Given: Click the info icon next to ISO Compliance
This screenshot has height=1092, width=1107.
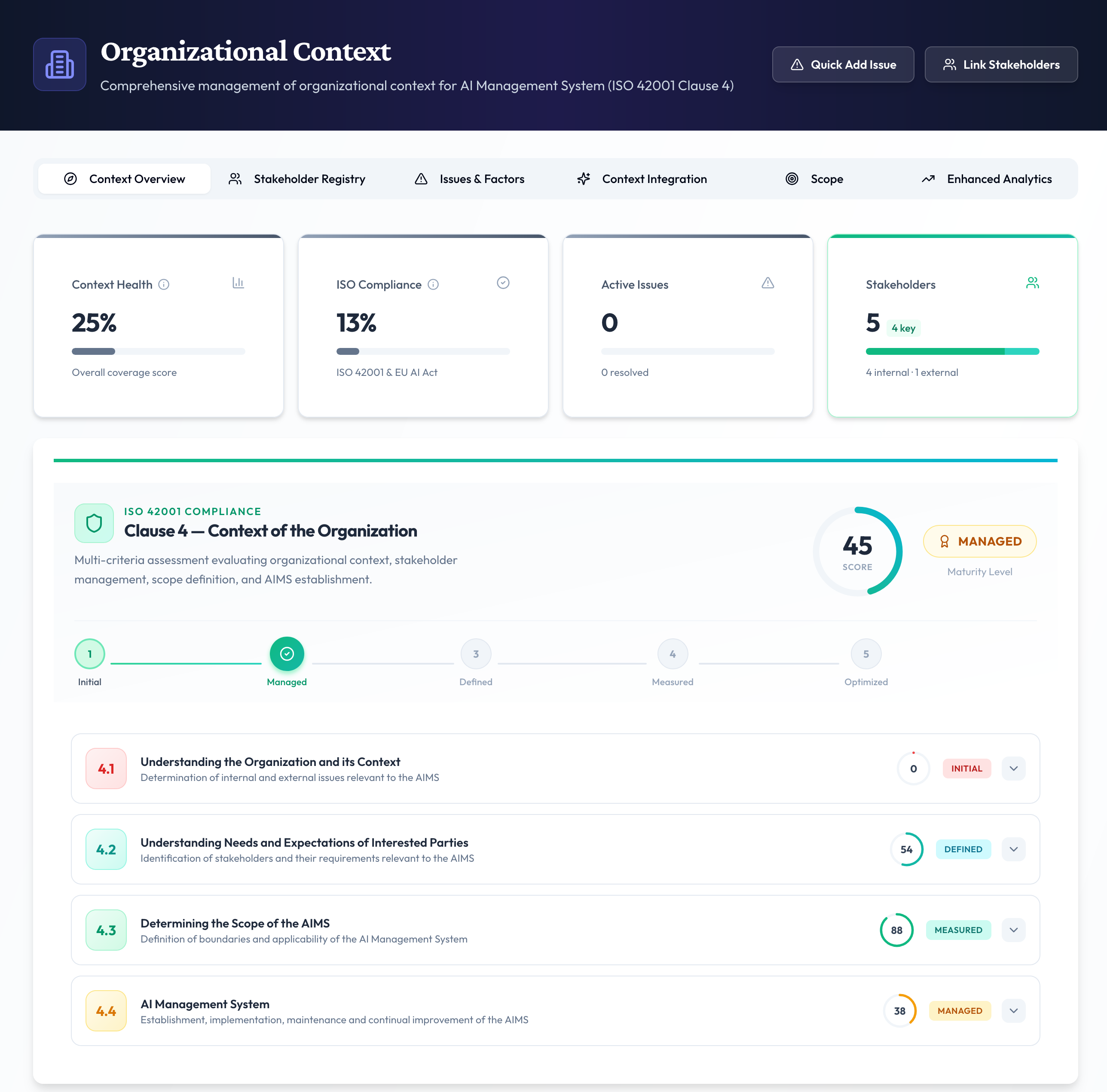Looking at the screenshot, I should [x=433, y=285].
